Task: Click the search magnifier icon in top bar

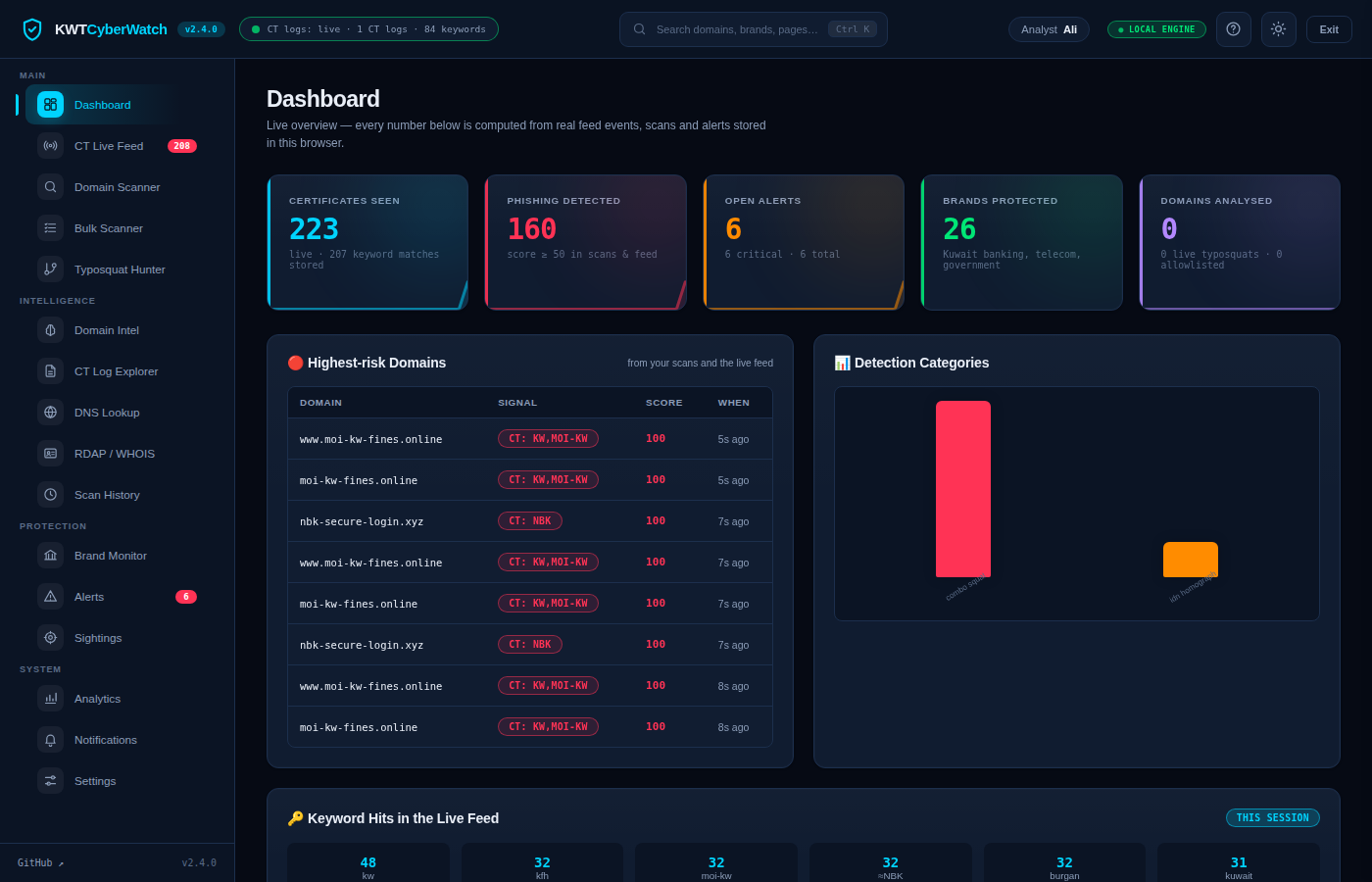Action: pos(640,29)
